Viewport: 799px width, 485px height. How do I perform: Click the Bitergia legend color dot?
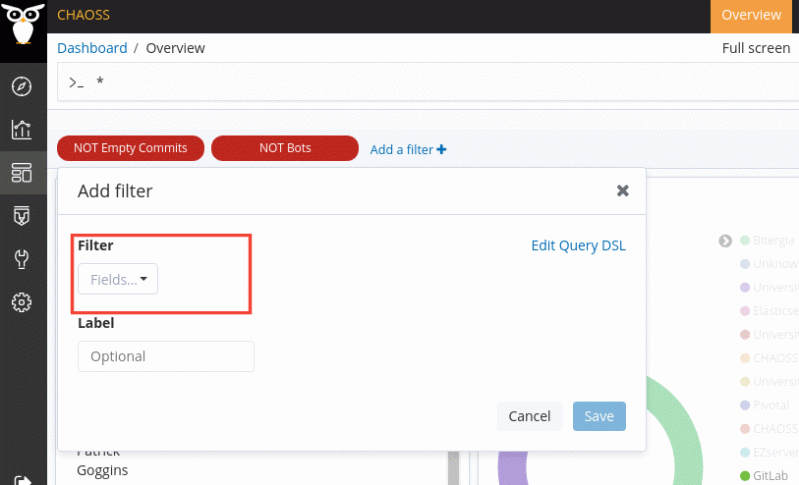click(x=744, y=240)
